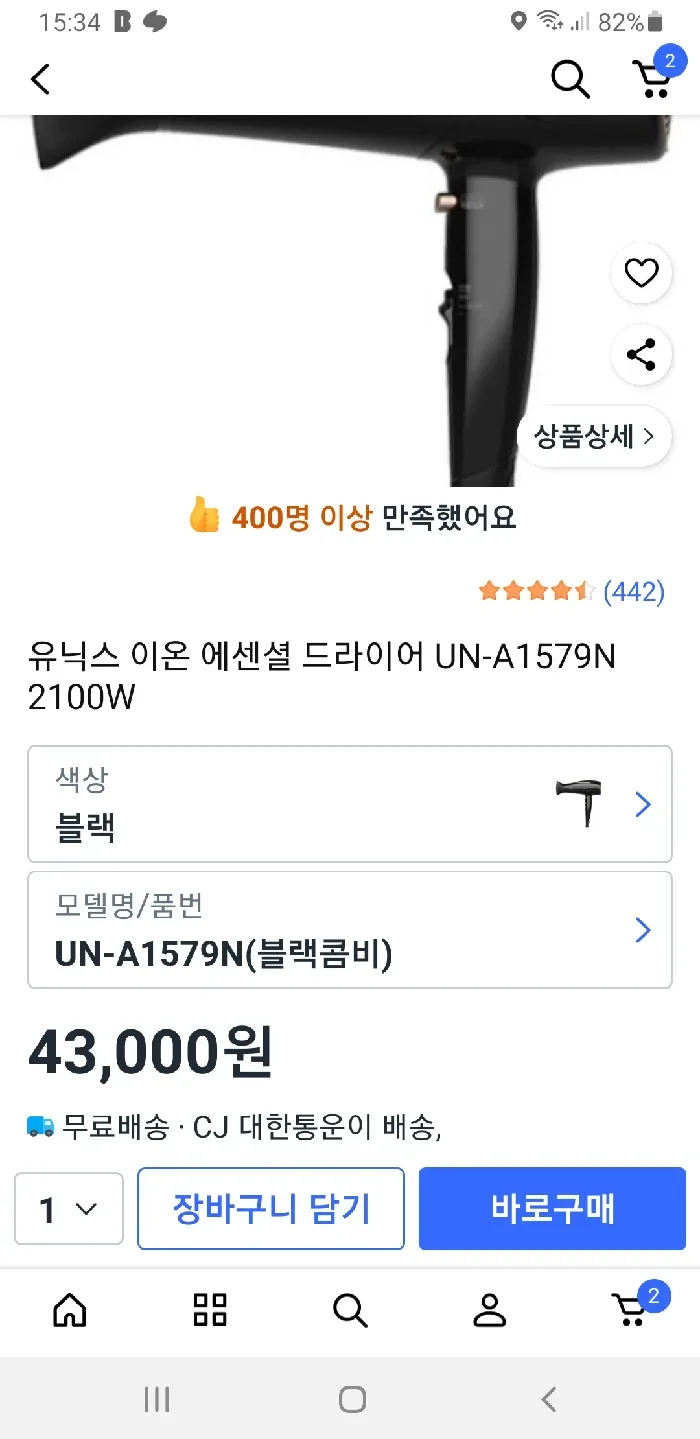Open the 442 reviews star rating

coord(571,591)
